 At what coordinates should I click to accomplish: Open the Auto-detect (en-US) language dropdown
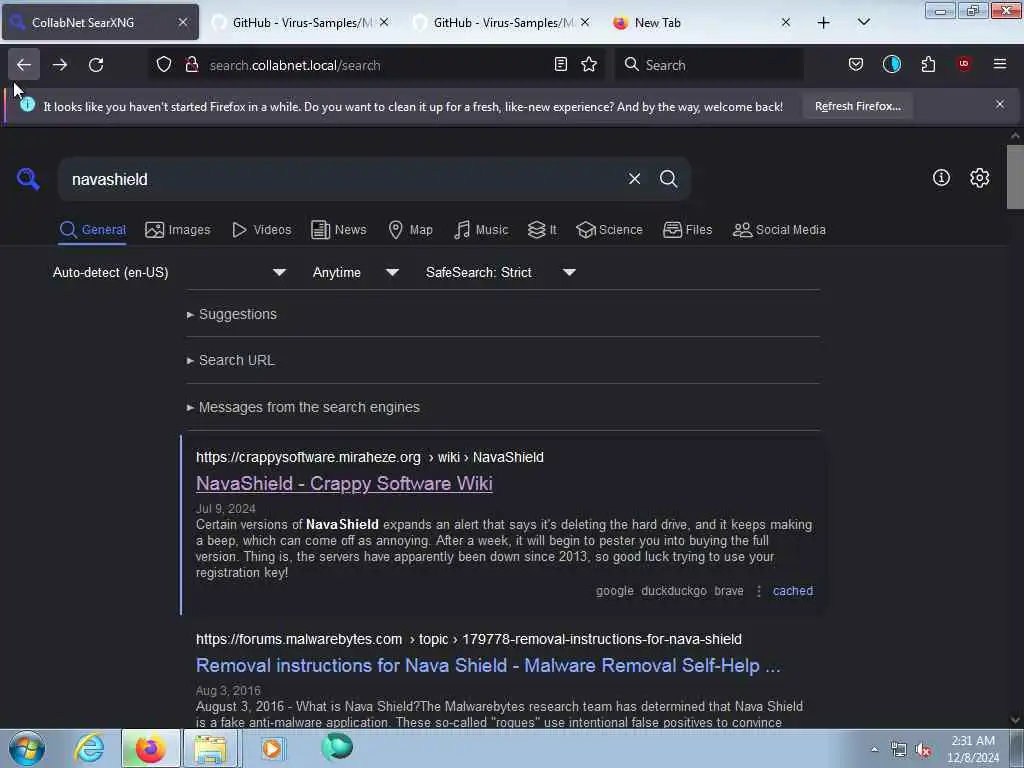tap(169, 272)
